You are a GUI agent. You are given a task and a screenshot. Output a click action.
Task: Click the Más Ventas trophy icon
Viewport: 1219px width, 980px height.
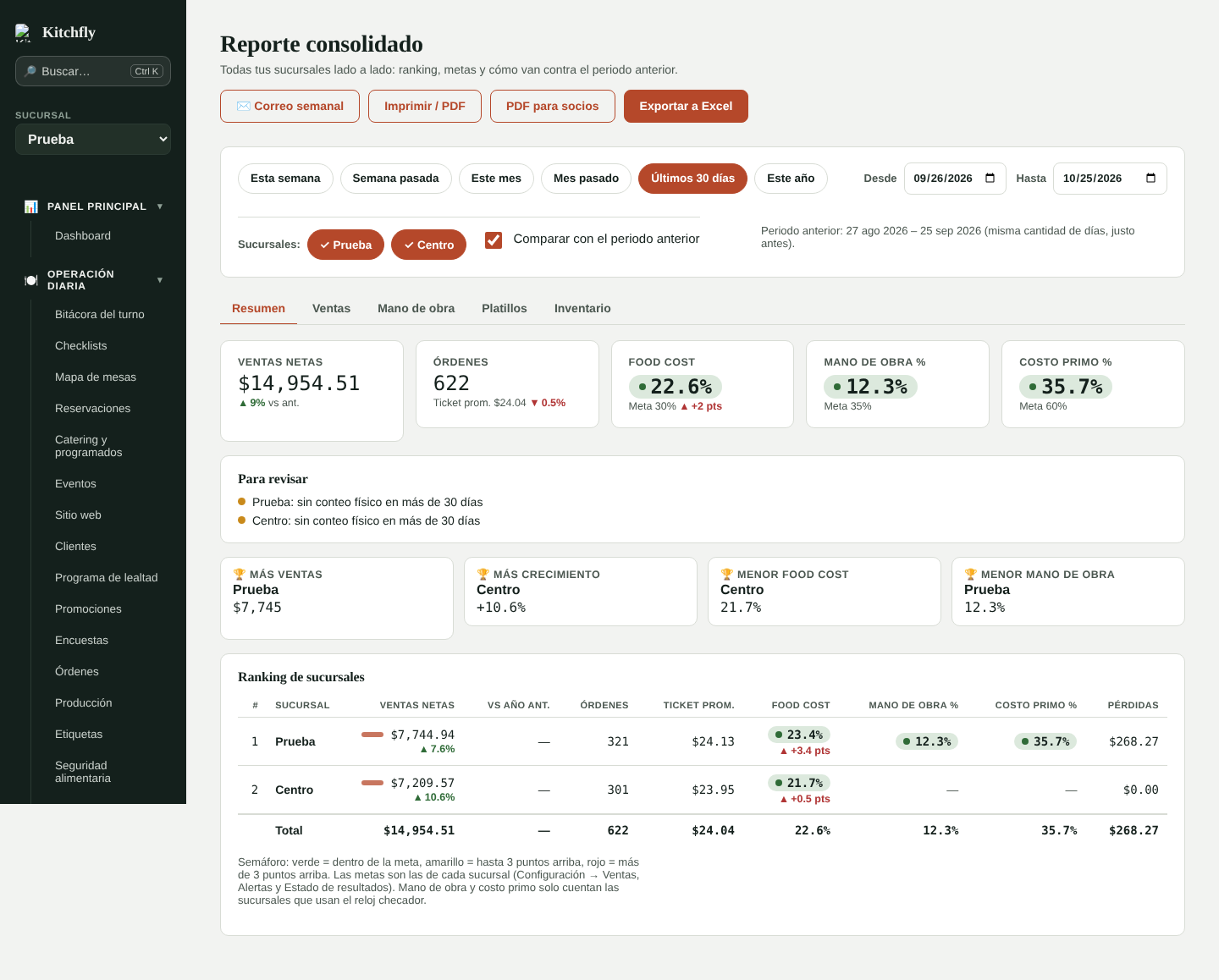(240, 574)
